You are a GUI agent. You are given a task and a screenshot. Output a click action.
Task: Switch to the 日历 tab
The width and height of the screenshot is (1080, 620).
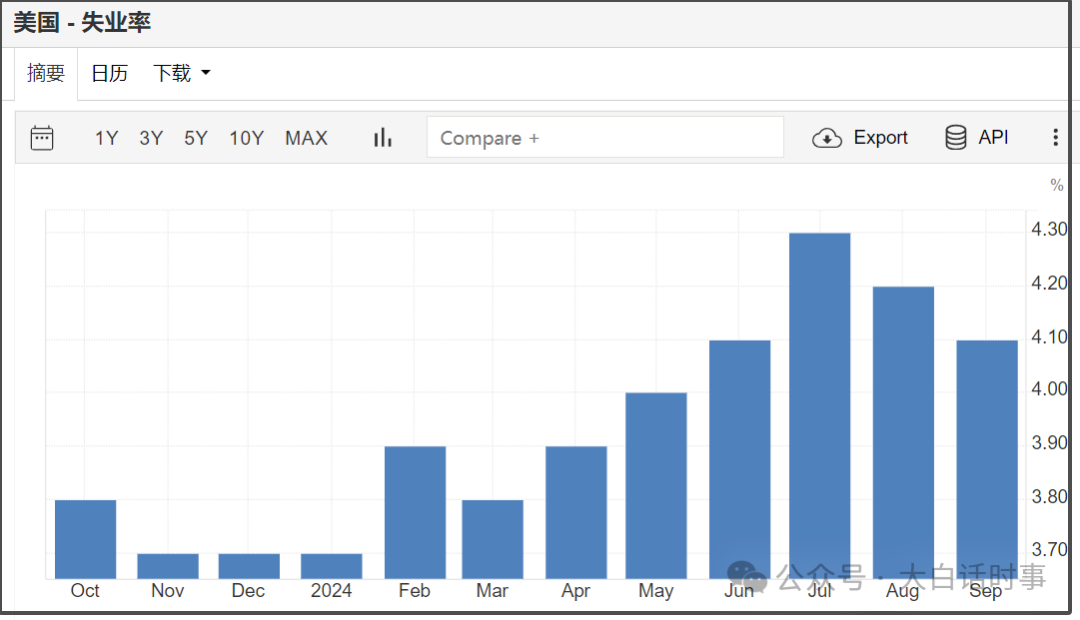[110, 72]
